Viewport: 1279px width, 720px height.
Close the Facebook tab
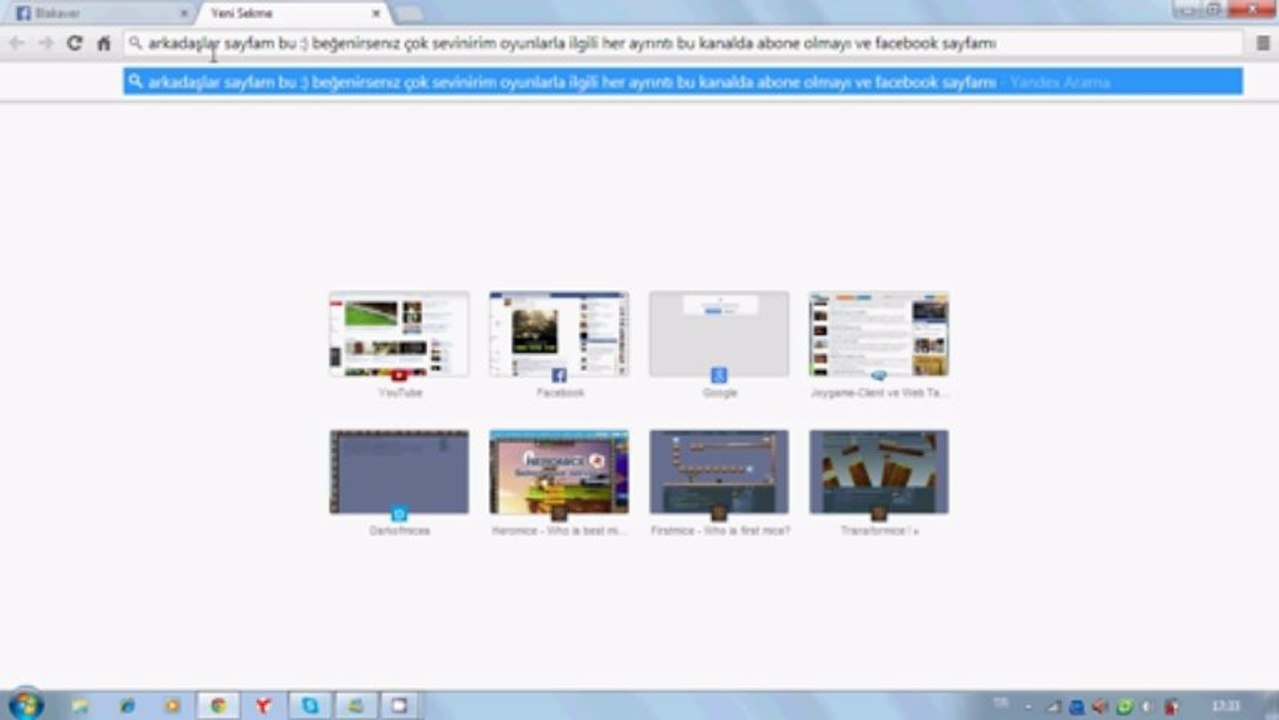pyautogui.click(x=183, y=14)
